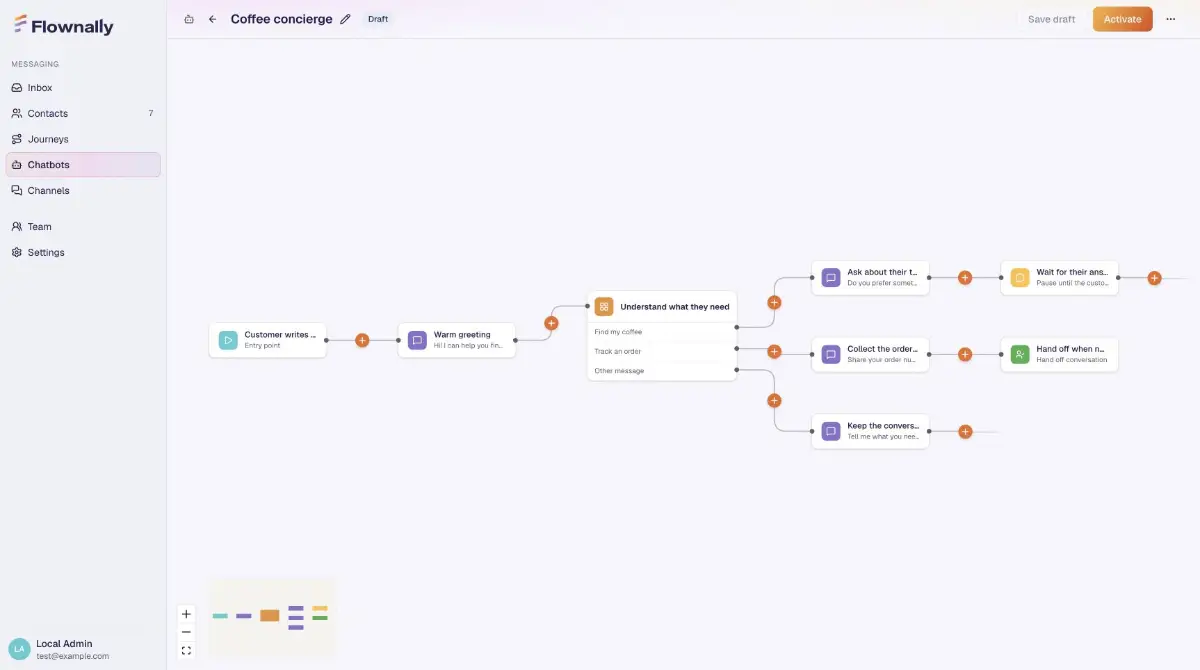Add step after Wait for their answer
The width and height of the screenshot is (1200, 670).
[x=1154, y=278]
